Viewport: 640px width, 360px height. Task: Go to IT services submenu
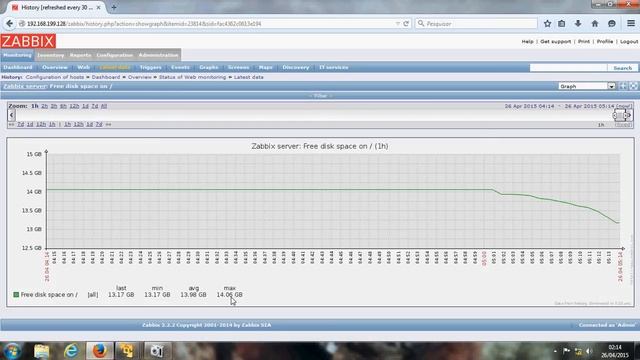333,67
